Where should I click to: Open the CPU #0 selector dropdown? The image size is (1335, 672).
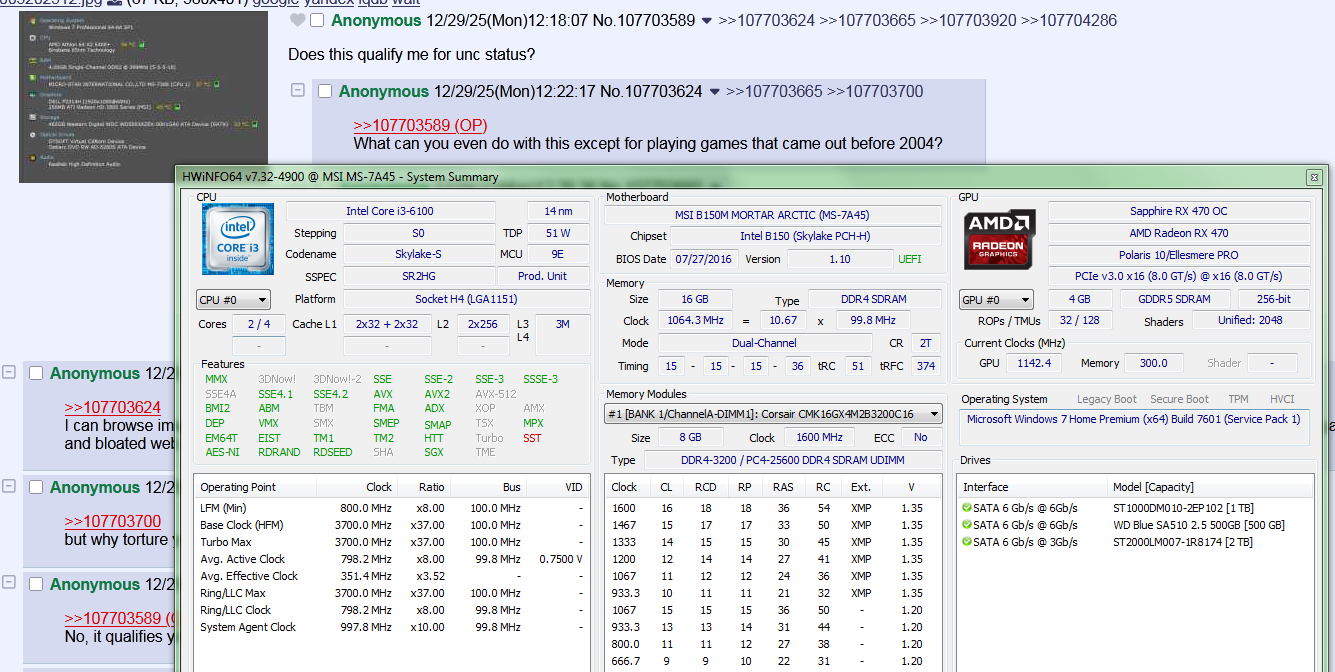coord(233,300)
